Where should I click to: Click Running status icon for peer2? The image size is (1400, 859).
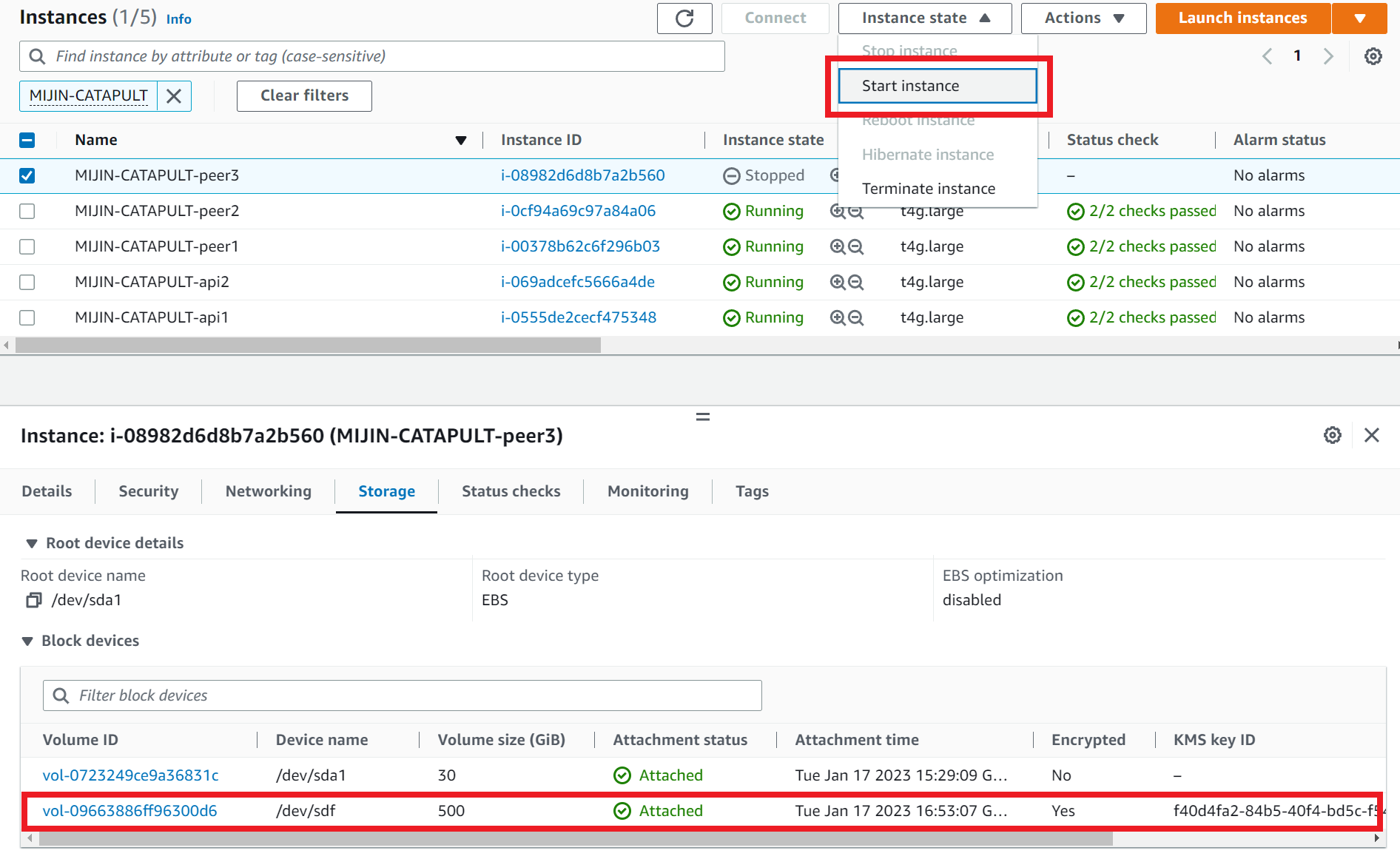pos(731,212)
